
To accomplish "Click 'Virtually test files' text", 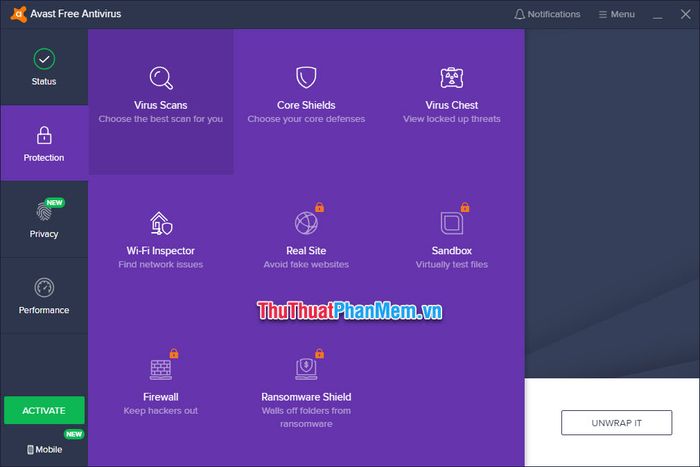I will [452, 264].
